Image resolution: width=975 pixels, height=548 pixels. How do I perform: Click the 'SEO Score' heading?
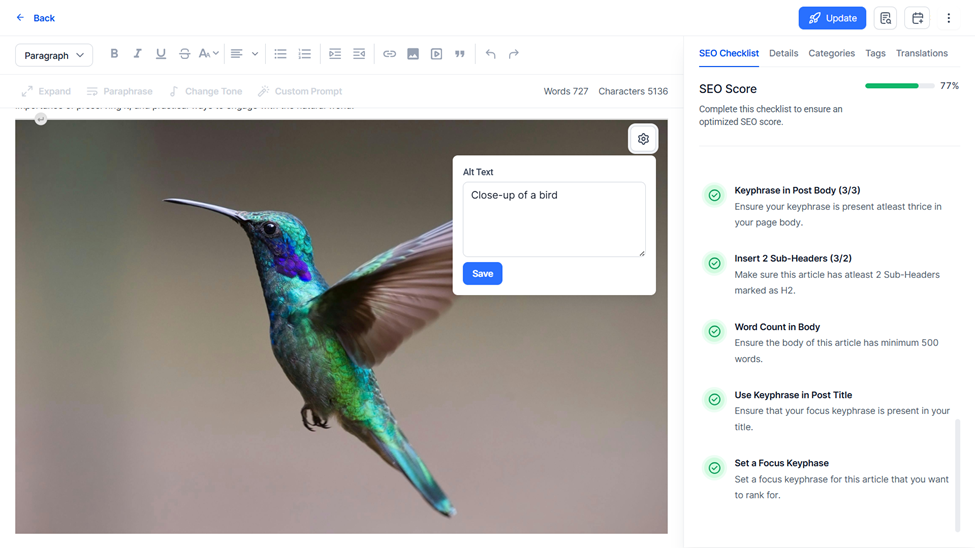click(x=728, y=89)
